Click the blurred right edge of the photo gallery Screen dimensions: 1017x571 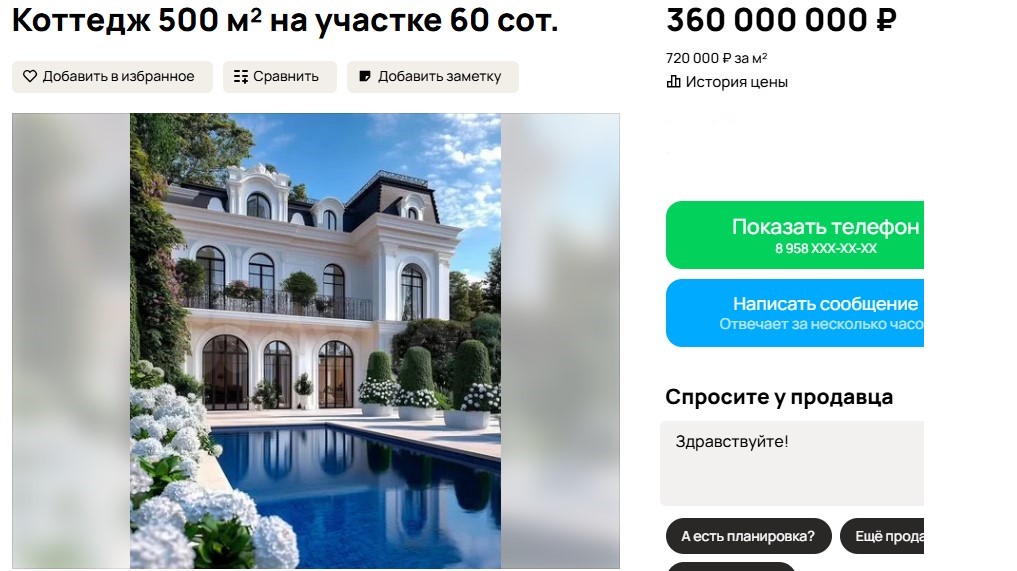point(560,341)
